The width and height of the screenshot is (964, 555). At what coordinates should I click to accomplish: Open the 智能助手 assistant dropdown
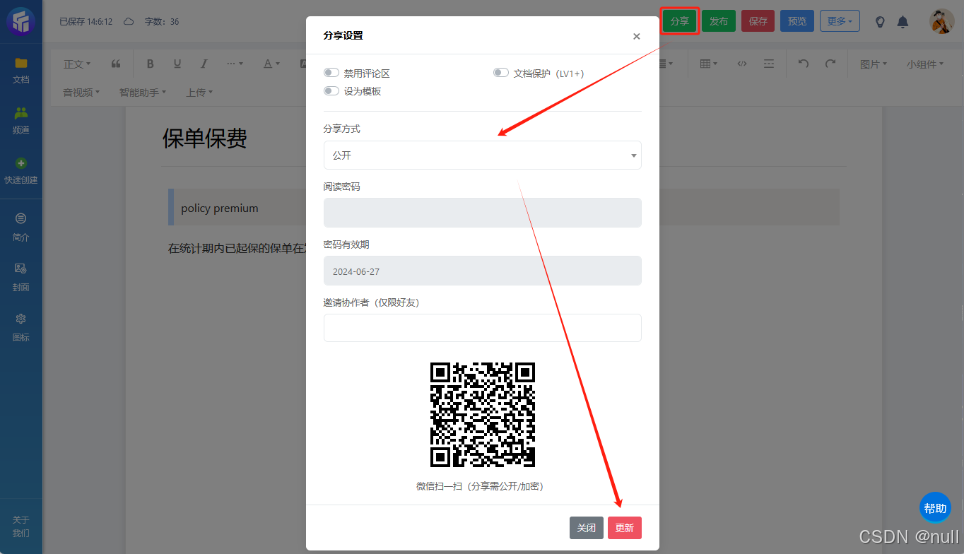click(x=143, y=92)
